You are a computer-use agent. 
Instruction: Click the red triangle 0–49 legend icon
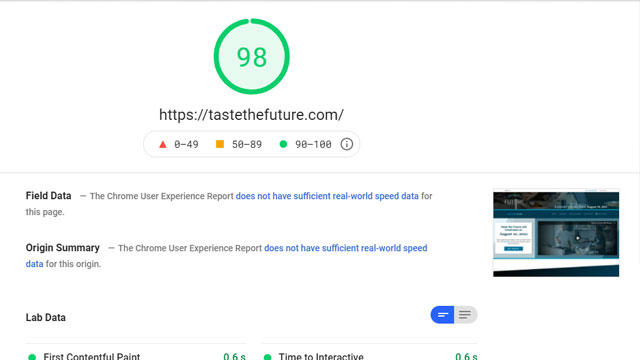(x=162, y=144)
